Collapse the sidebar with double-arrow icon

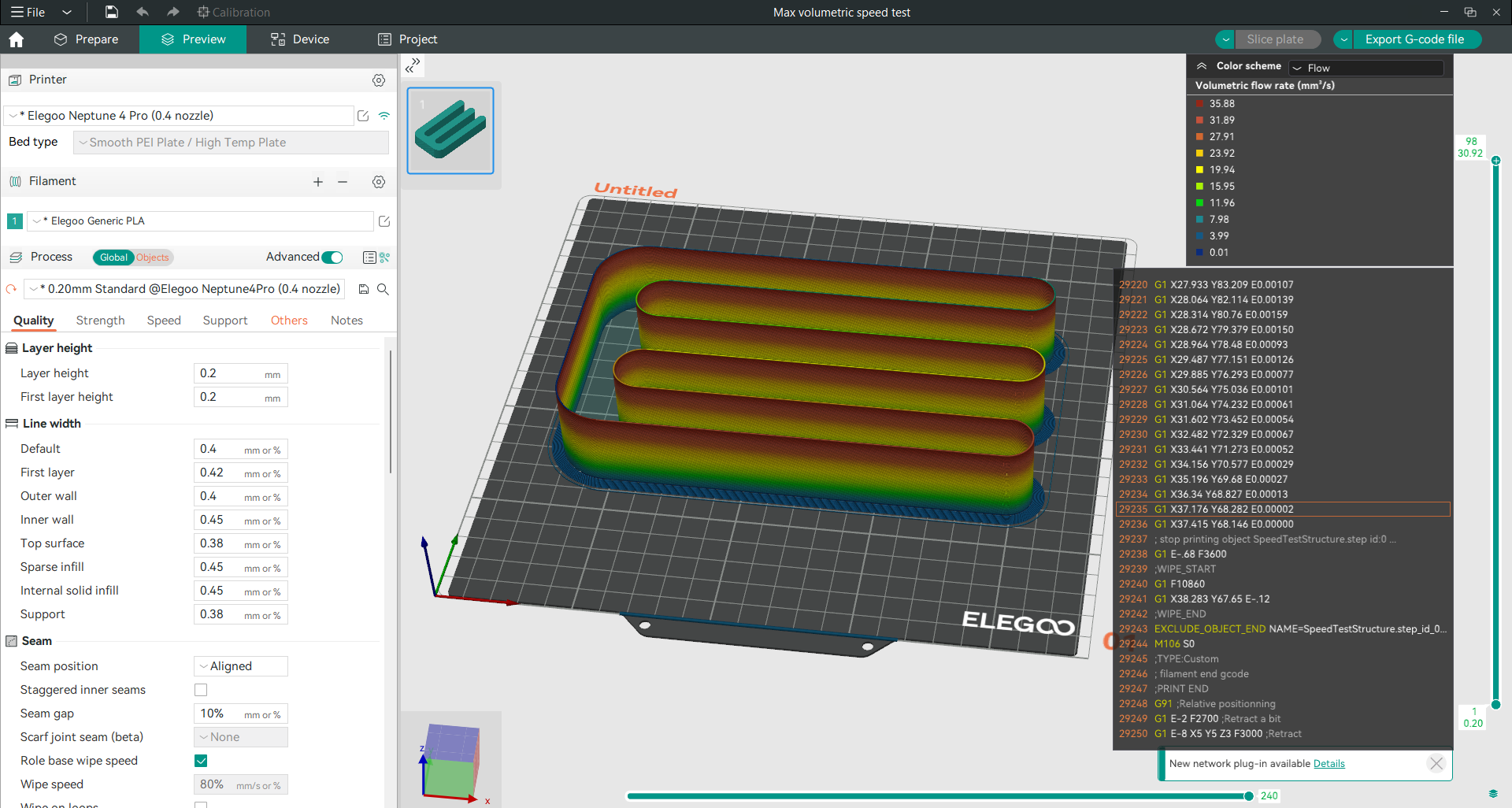pyautogui.click(x=413, y=65)
